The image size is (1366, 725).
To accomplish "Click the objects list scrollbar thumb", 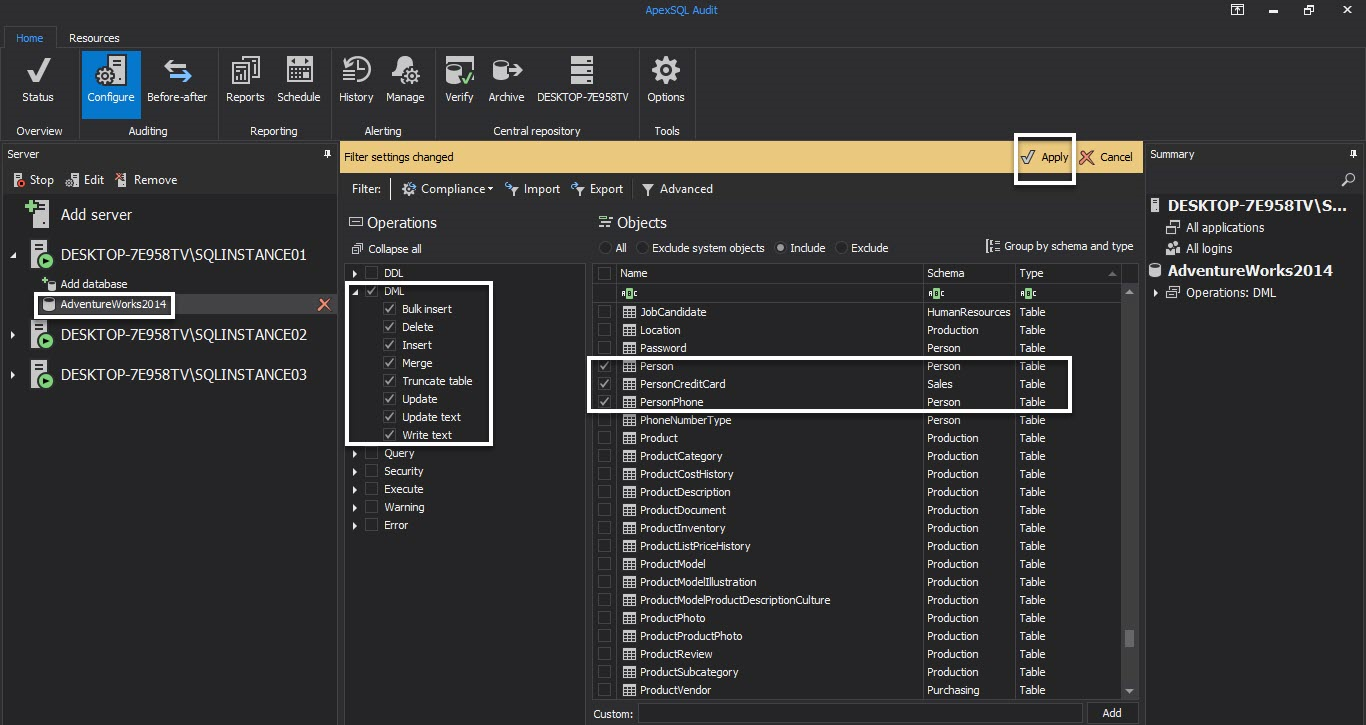I will (1130, 639).
